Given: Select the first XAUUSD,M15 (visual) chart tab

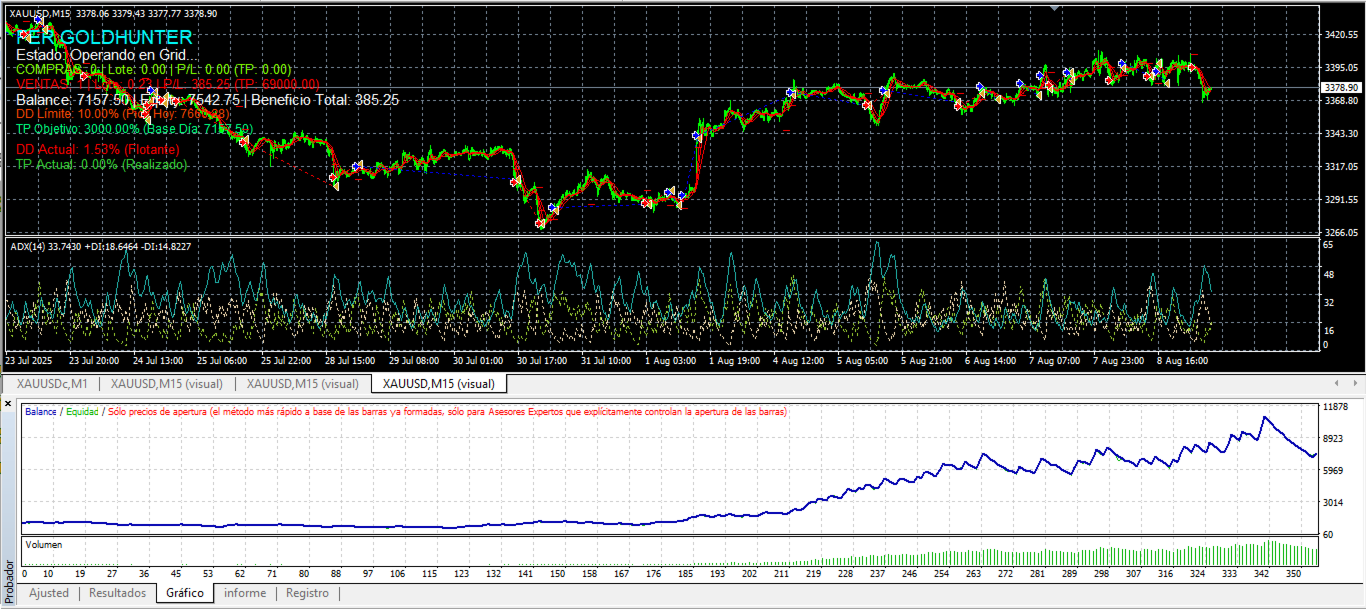Looking at the screenshot, I should pos(166,383).
